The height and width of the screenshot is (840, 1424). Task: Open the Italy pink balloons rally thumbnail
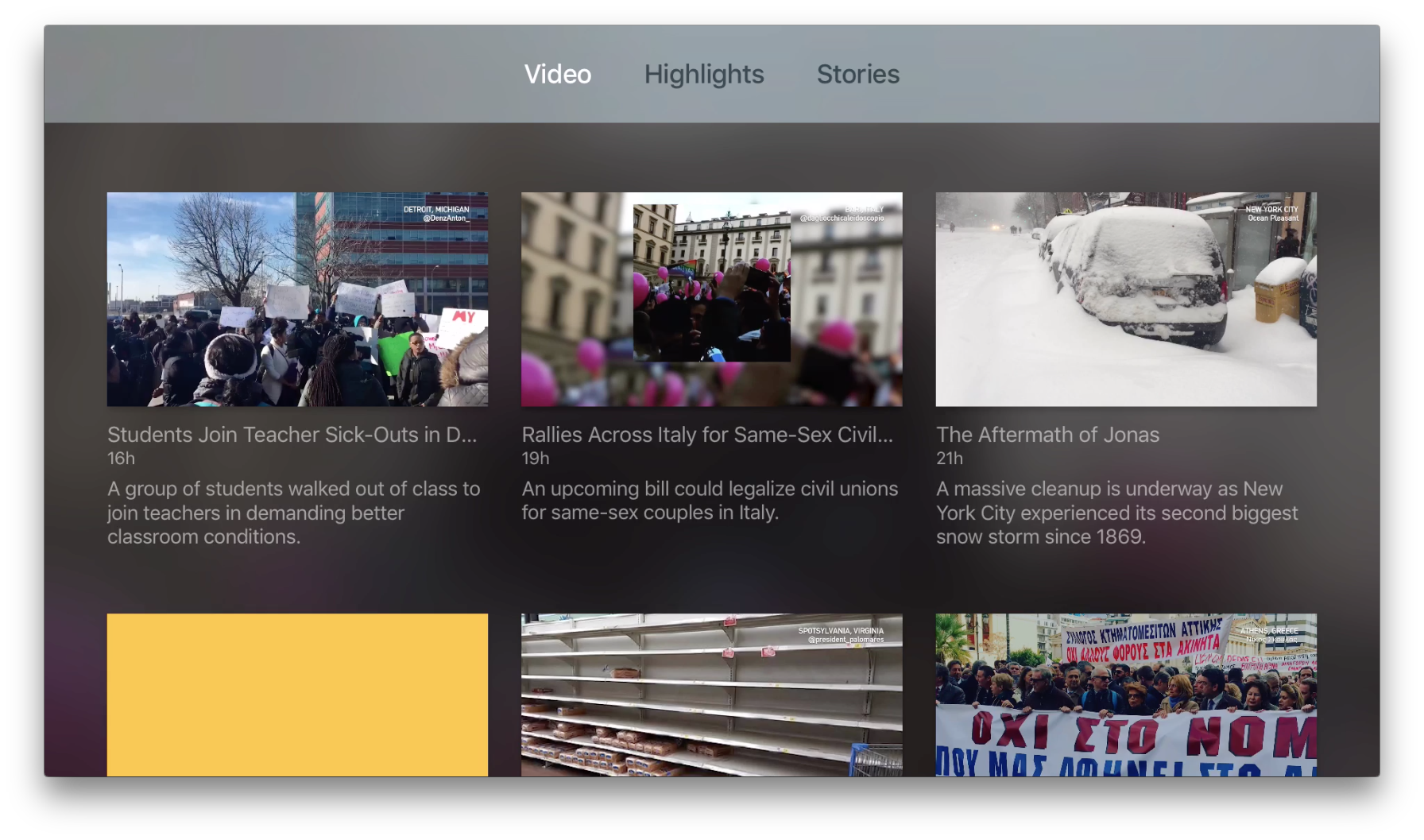(x=711, y=300)
